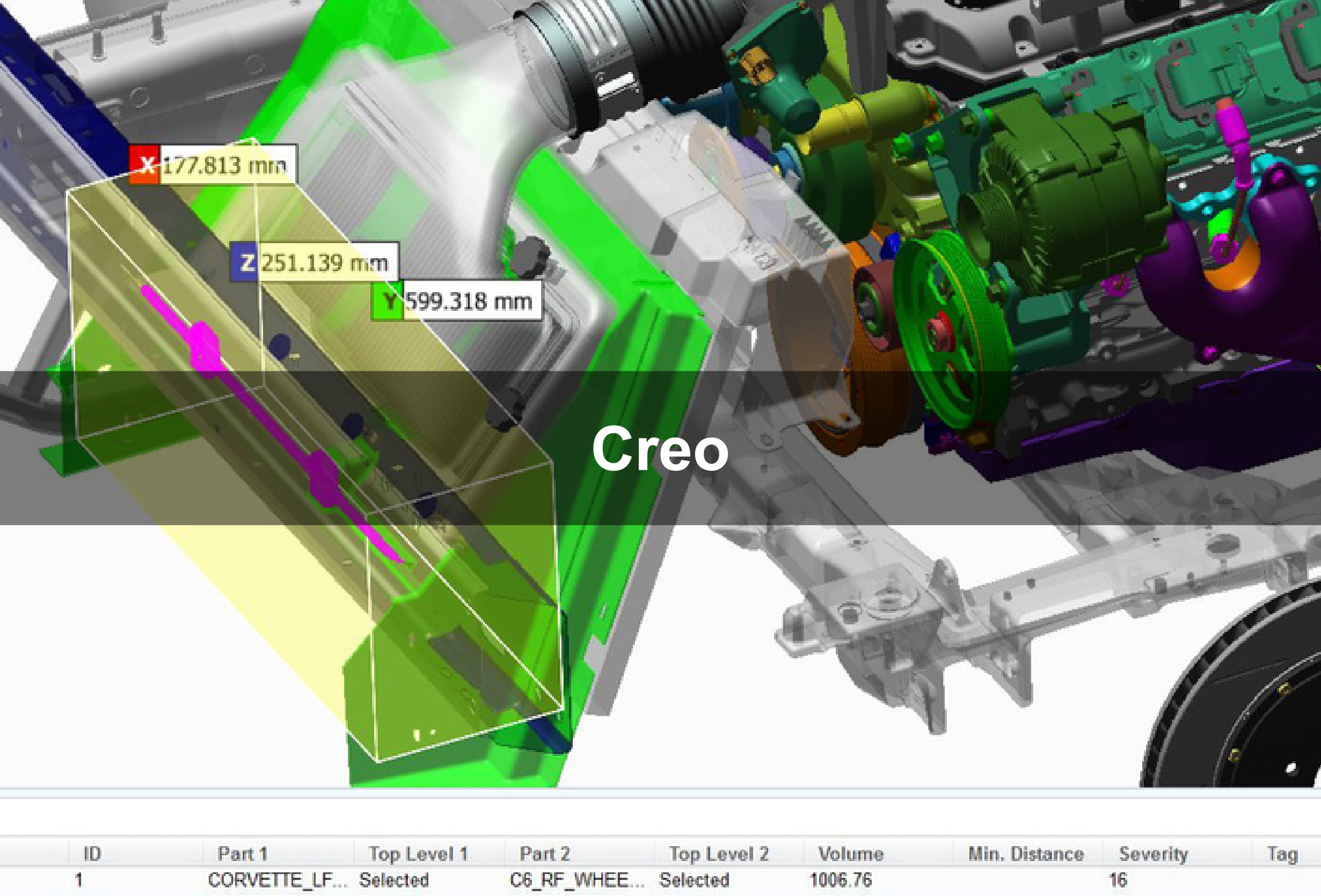Click the red X axis marker

click(145, 165)
